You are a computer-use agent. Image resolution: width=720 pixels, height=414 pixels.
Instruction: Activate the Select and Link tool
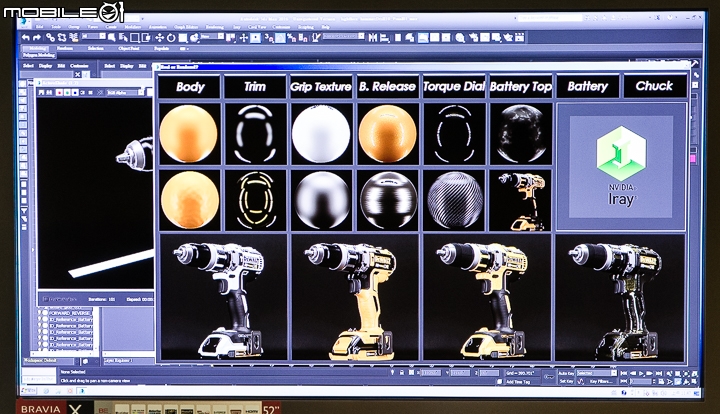pos(51,38)
